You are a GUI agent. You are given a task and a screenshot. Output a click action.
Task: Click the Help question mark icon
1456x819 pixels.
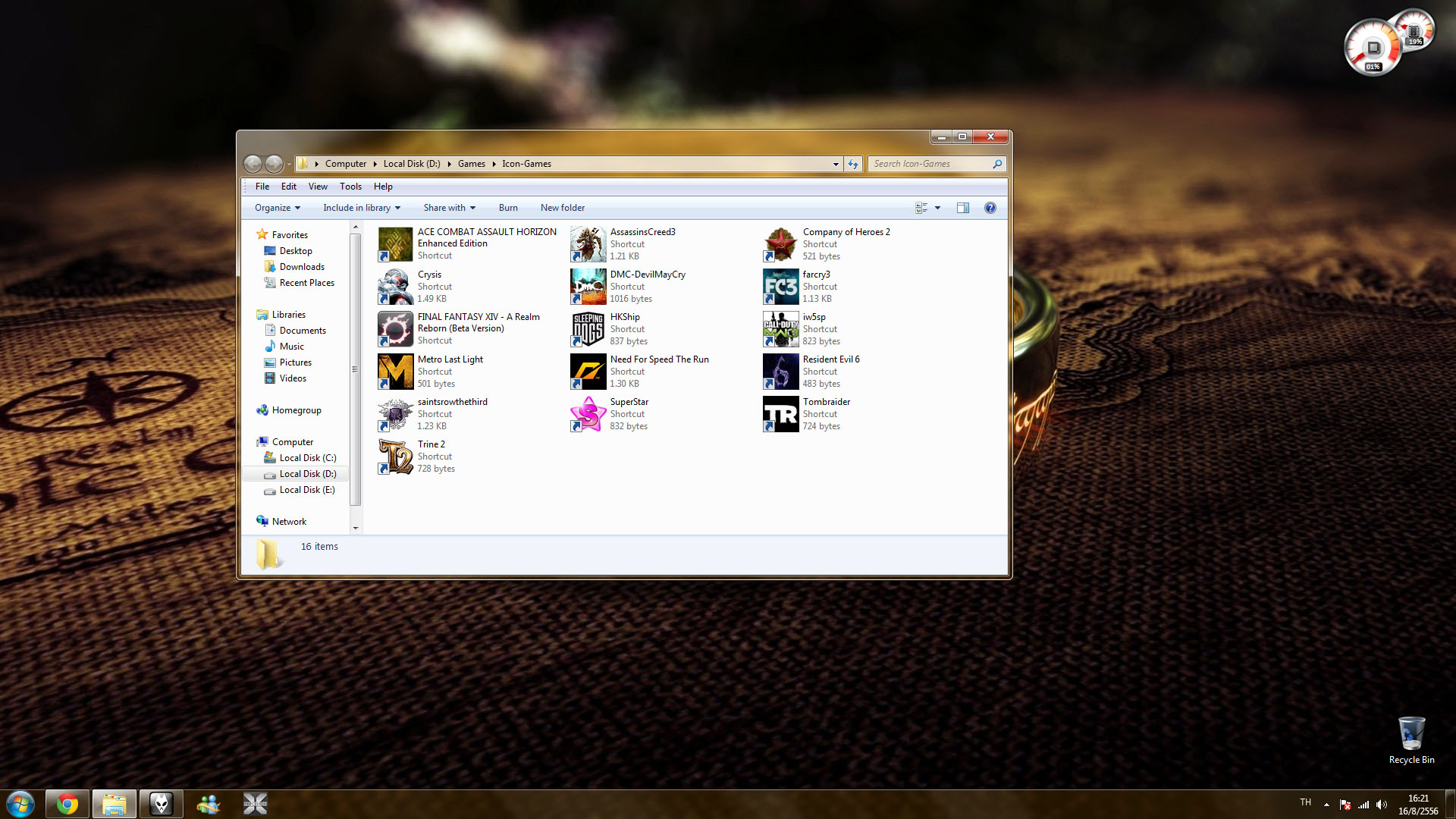point(990,208)
